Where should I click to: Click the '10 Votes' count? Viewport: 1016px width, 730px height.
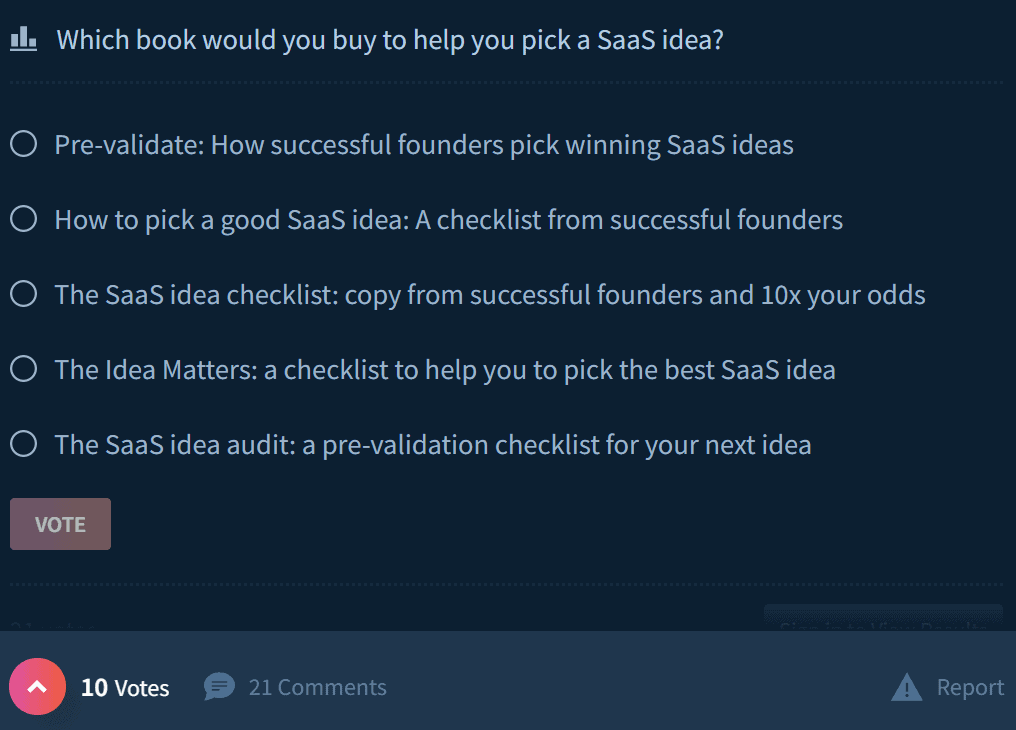125,687
